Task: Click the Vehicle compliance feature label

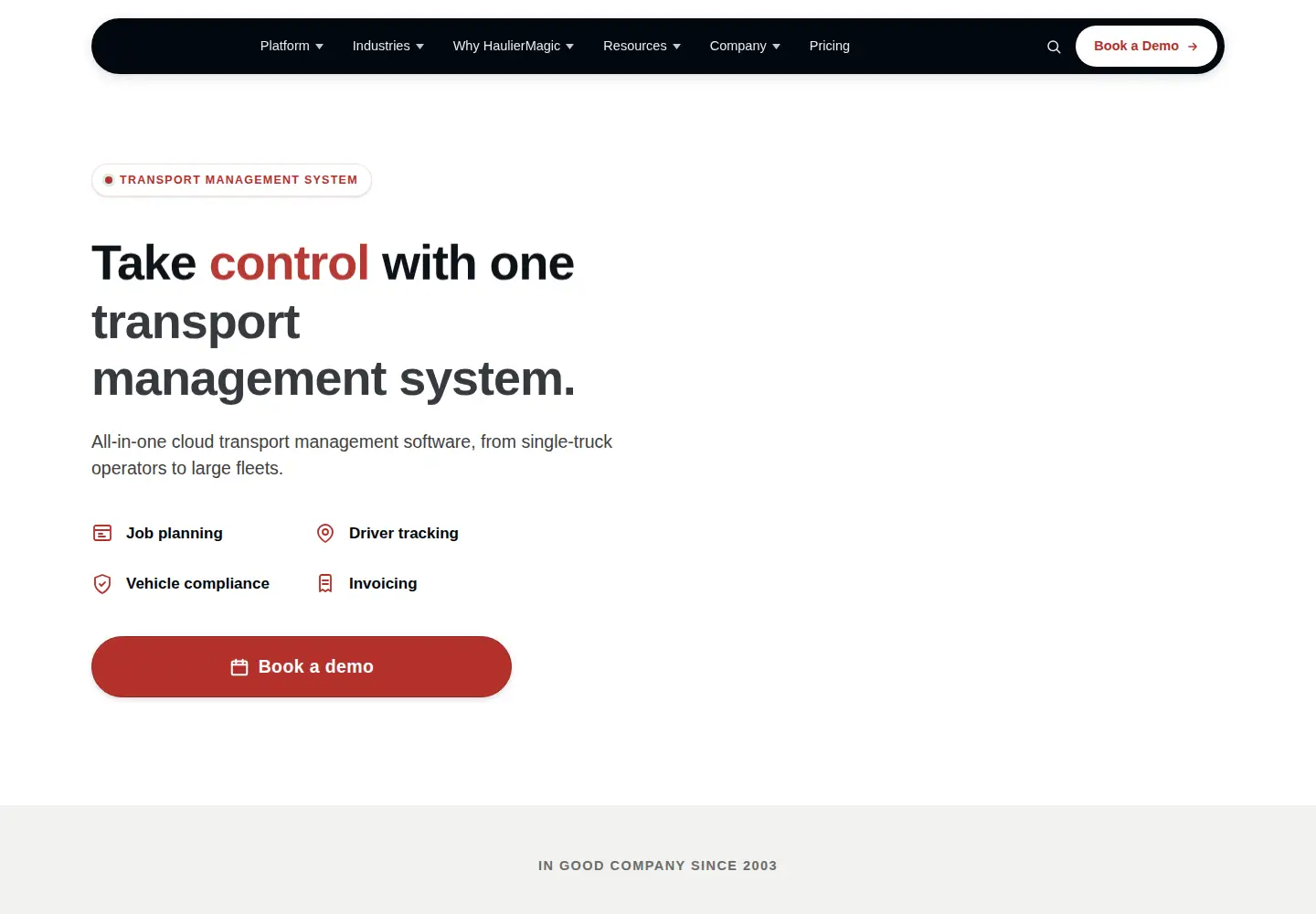Action: point(197,583)
